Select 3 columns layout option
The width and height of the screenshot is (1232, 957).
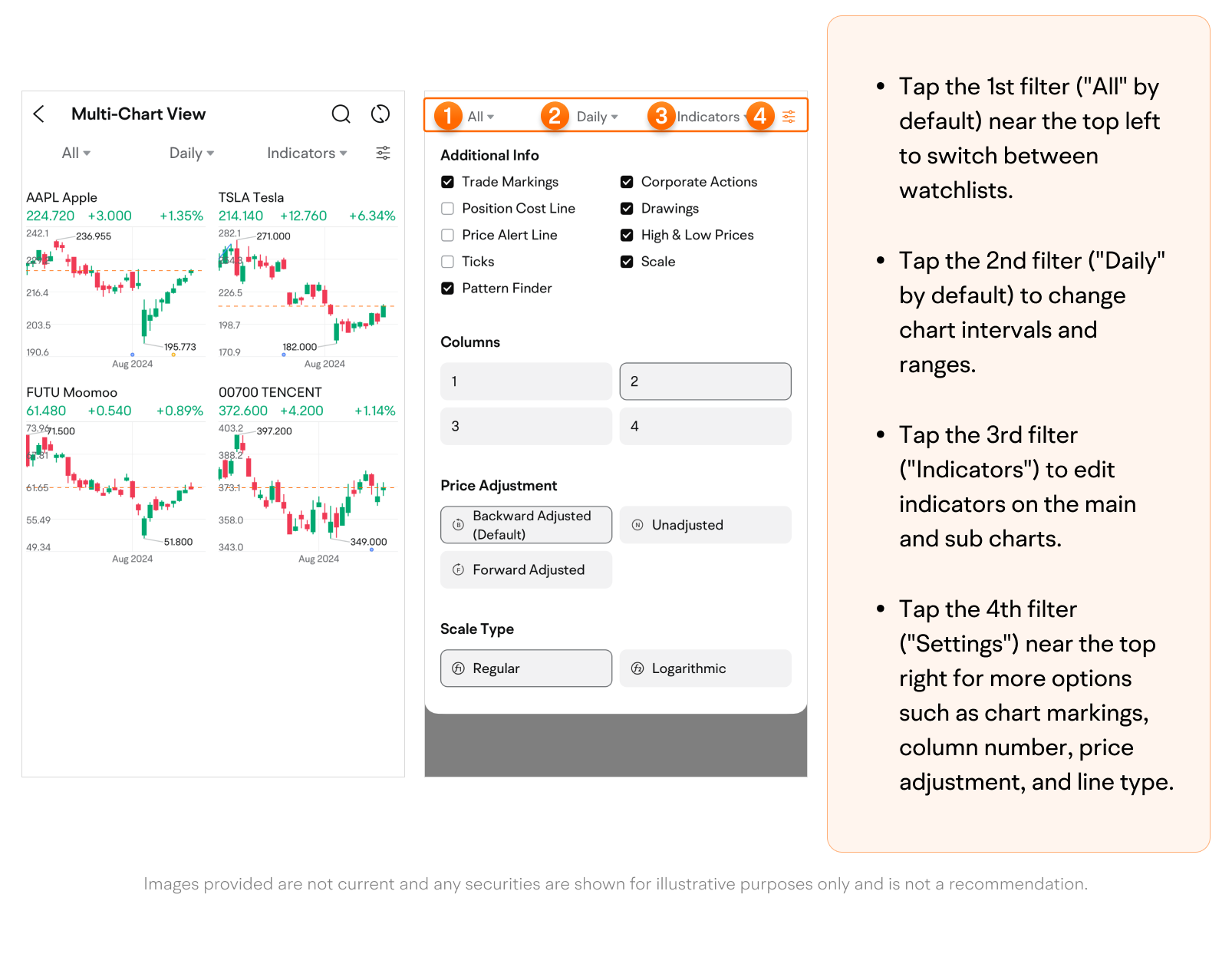click(525, 426)
